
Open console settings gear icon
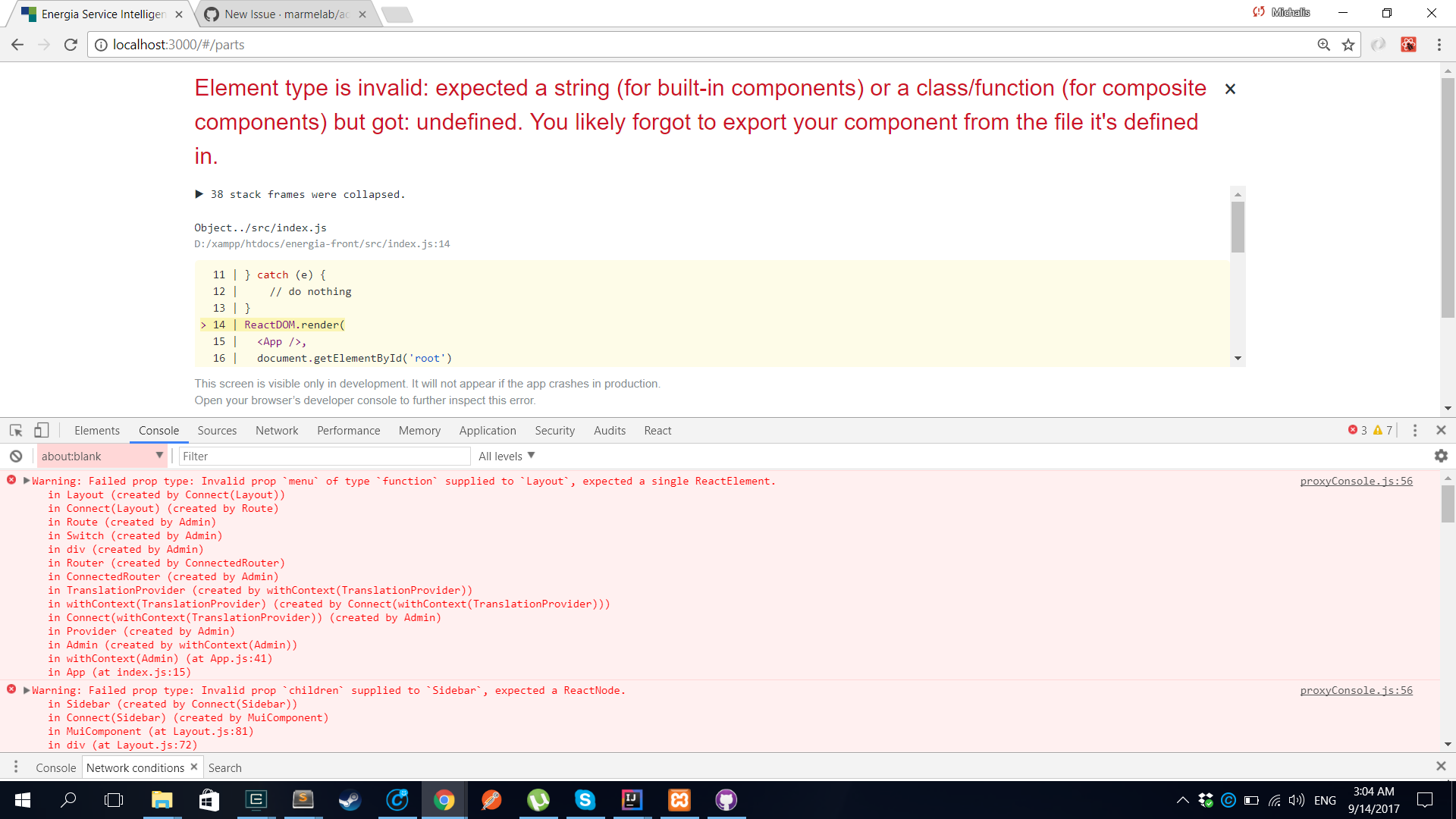[x=1441, y=456]
